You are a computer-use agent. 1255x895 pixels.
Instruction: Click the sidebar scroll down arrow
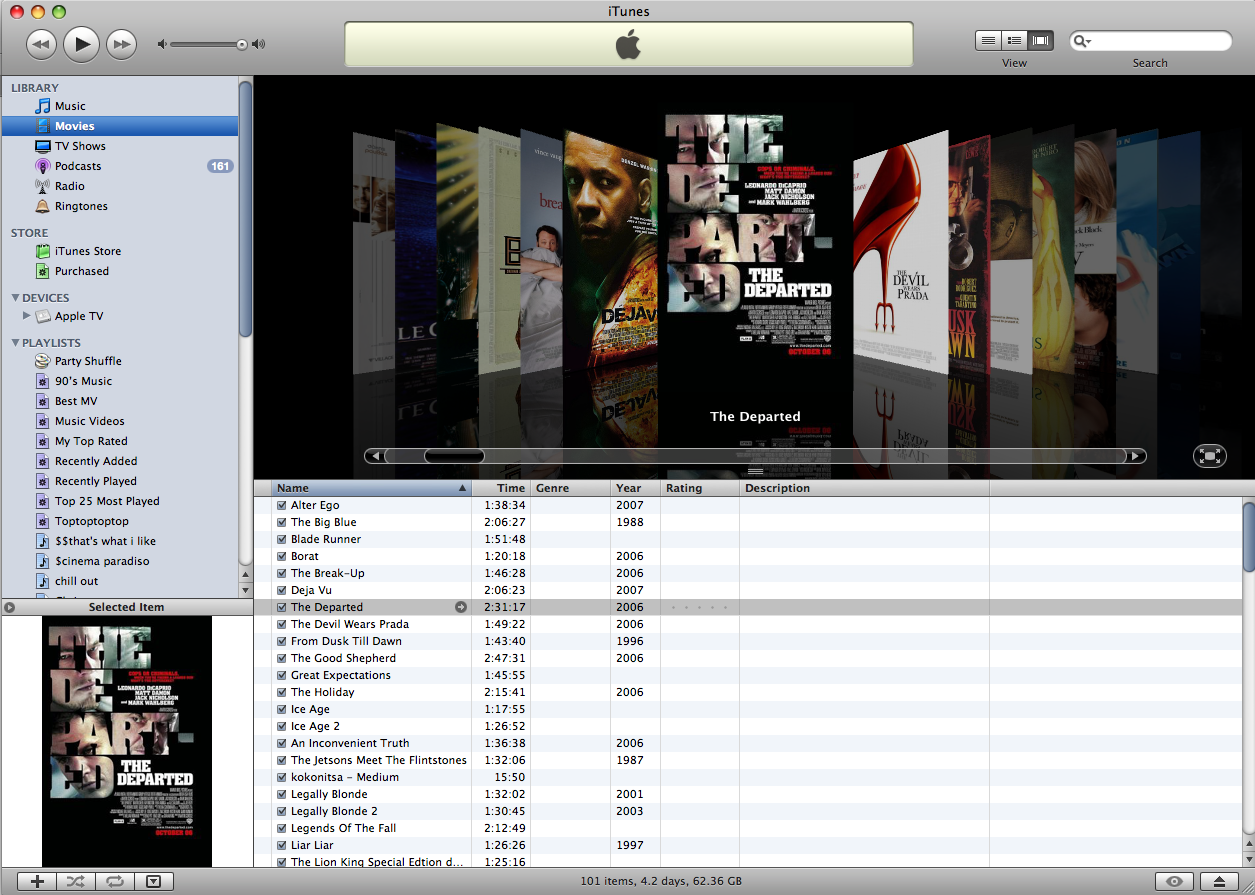246,589
